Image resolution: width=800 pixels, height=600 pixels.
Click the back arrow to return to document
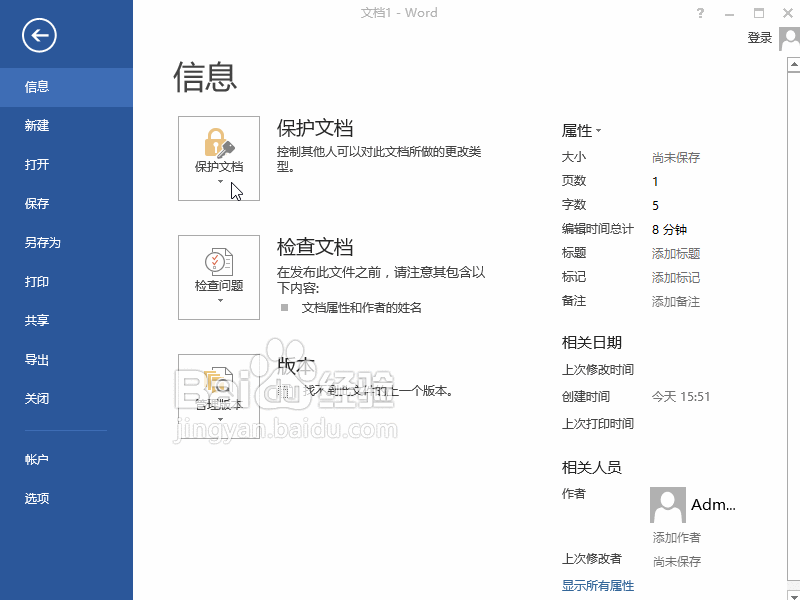click(39, 35)
